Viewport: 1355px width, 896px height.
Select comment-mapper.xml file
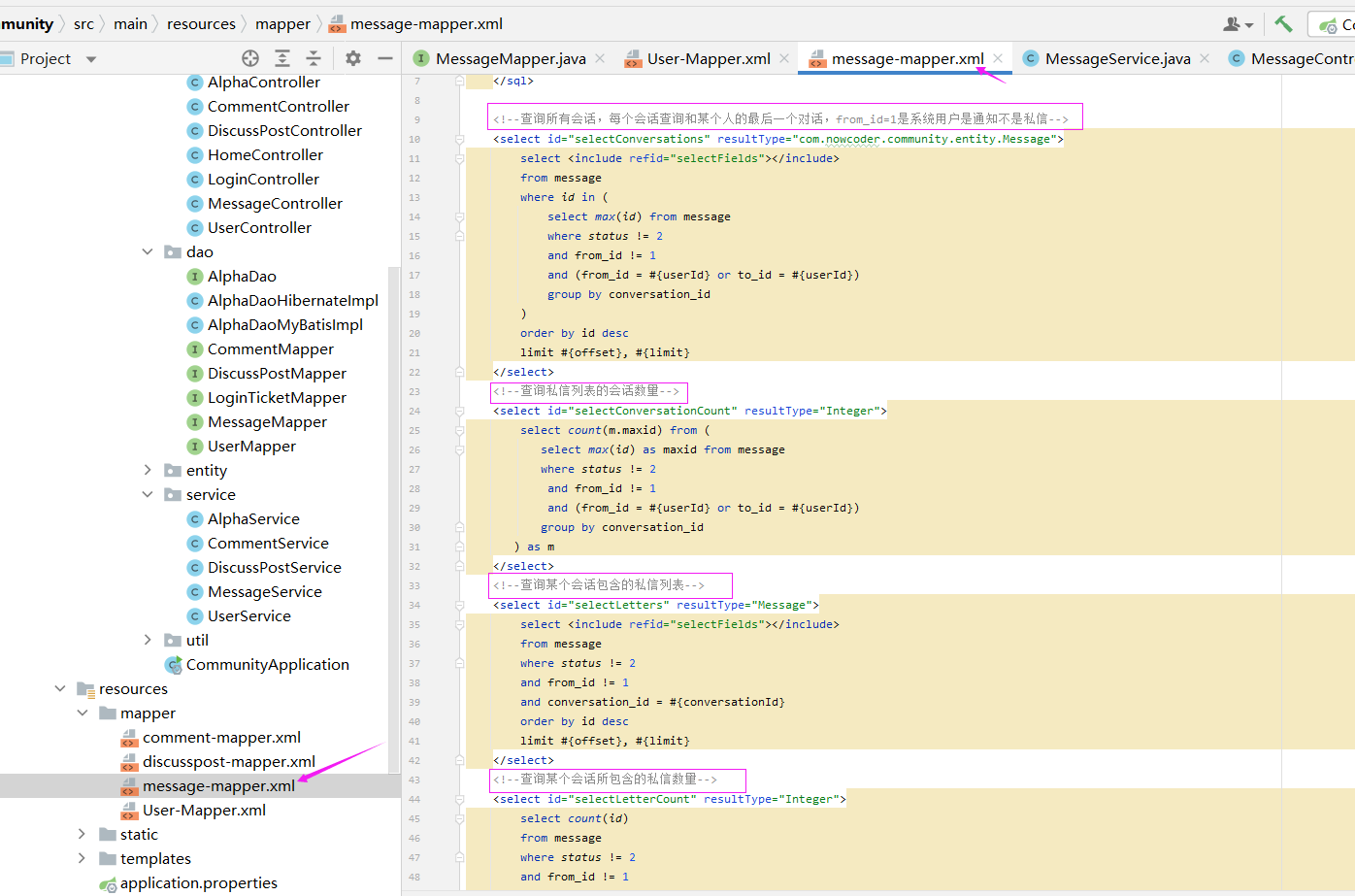tap(221, 737)
